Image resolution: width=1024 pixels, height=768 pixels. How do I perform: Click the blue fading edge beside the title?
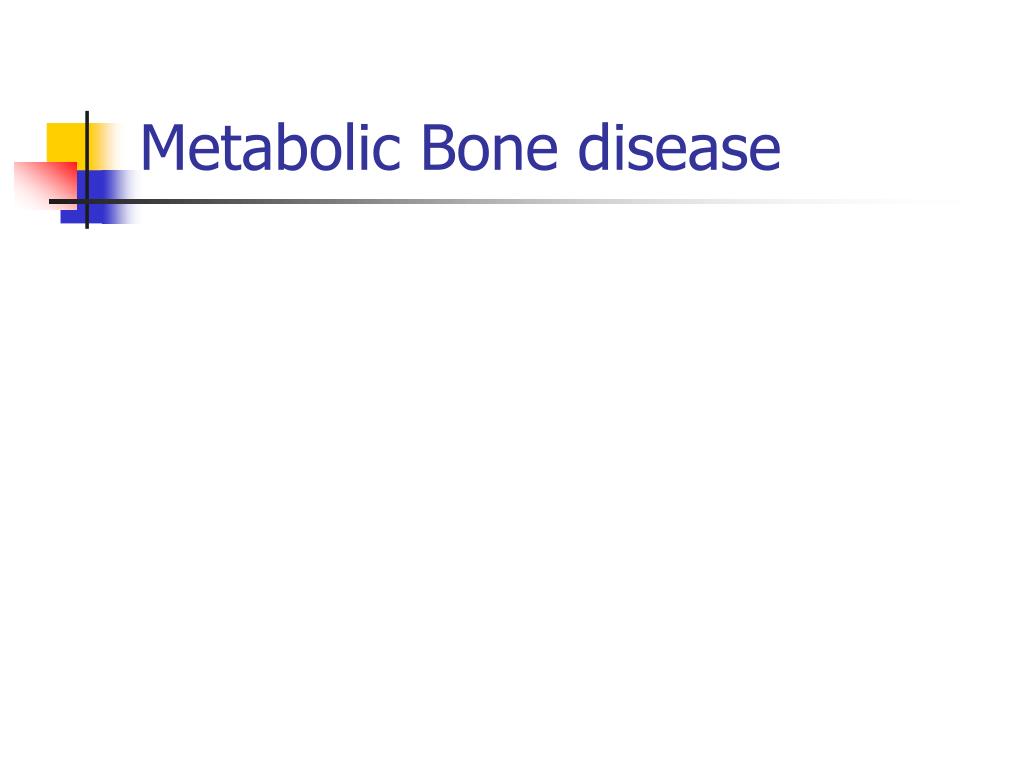pos(127,196)
